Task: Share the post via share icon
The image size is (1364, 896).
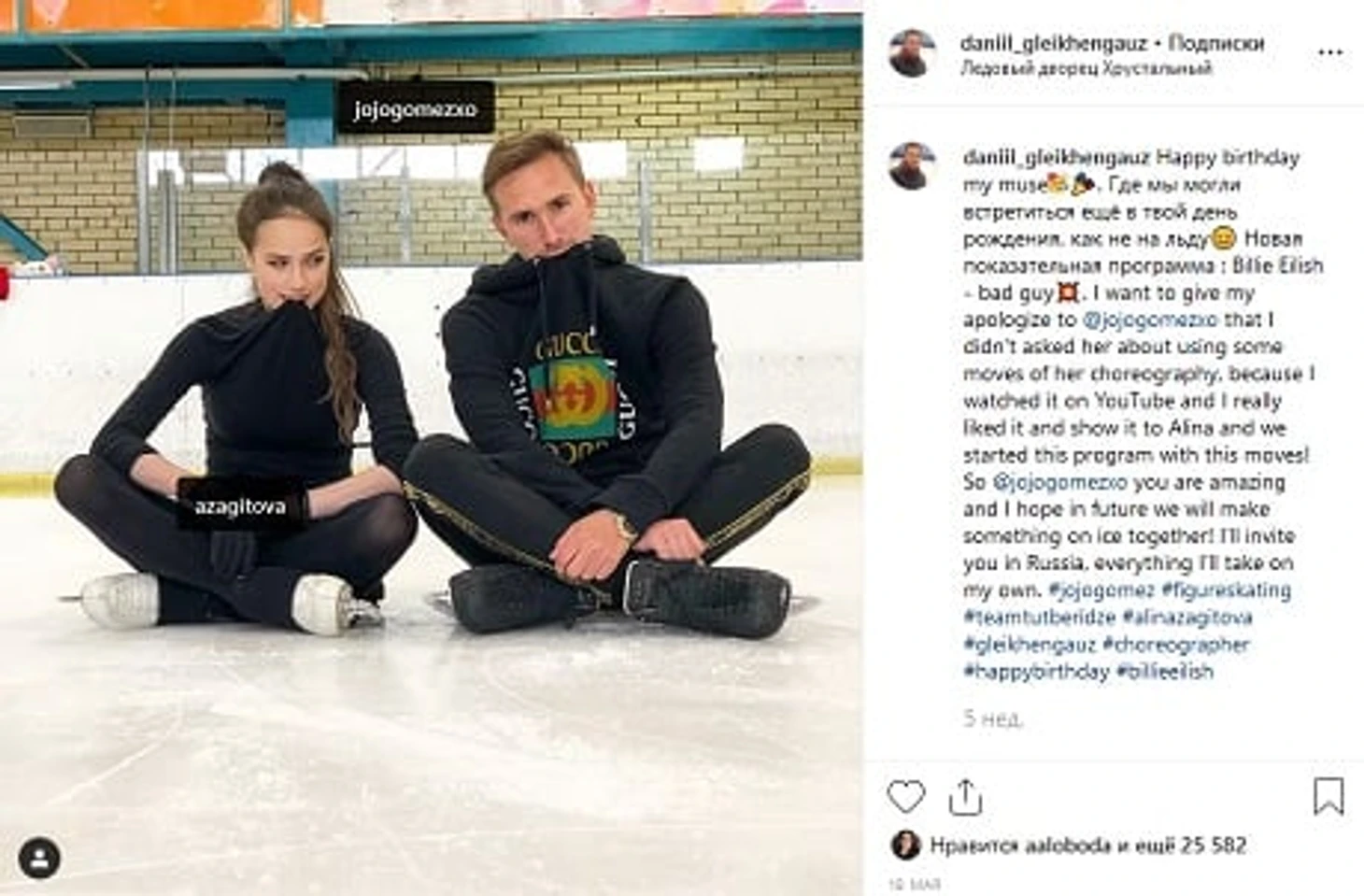Action: tap(965, 797)
